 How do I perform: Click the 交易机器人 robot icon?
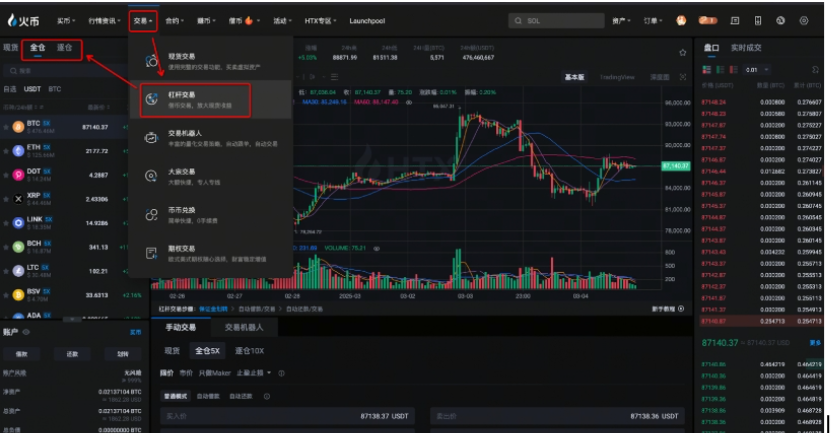pyautogui.click(x=151, y=138)
